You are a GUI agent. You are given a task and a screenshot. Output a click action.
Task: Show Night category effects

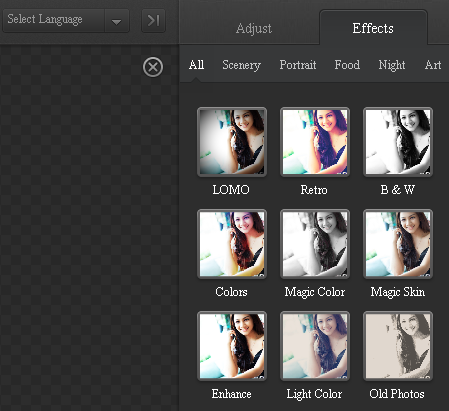coord(392,65)
